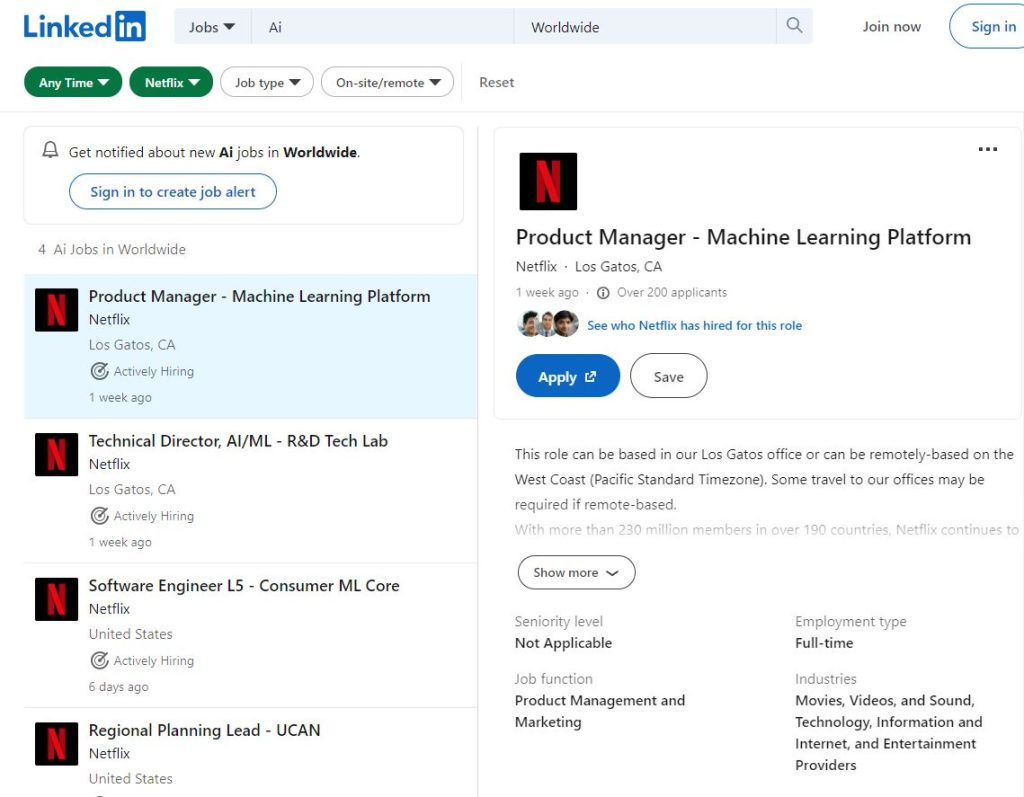This screenshot has height=797, width=1024.
Task: Click Netflix logo beside Regional Planning Lead listing
Action: (56, 743)
